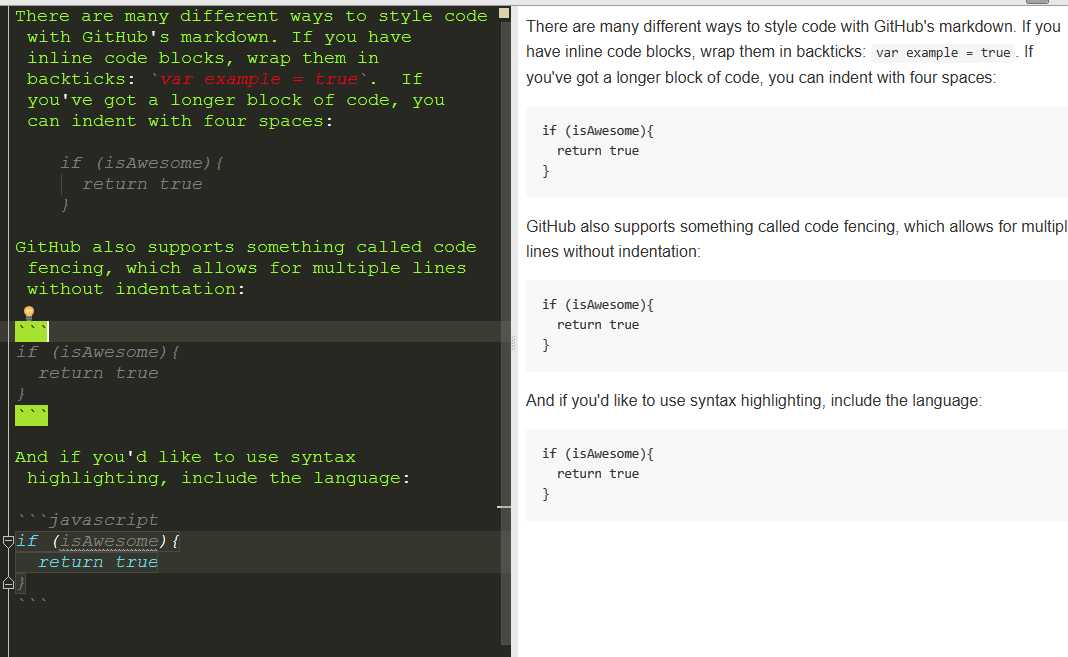Click the white stripe mark in the editor scrollbar
The height and width of the screenshot is (657, 1068).
pos(504,507)
